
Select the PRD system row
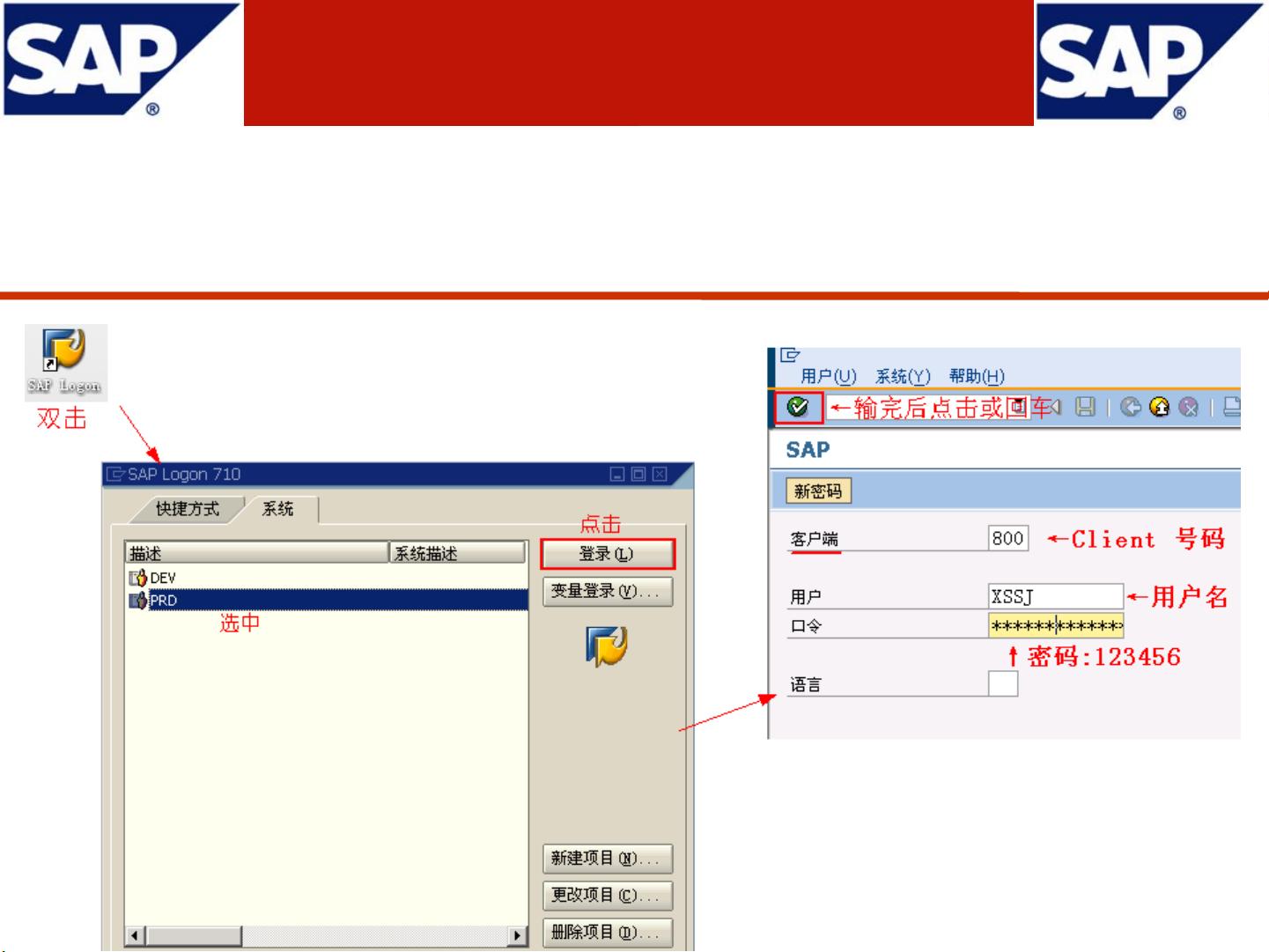tap(327, 601)
